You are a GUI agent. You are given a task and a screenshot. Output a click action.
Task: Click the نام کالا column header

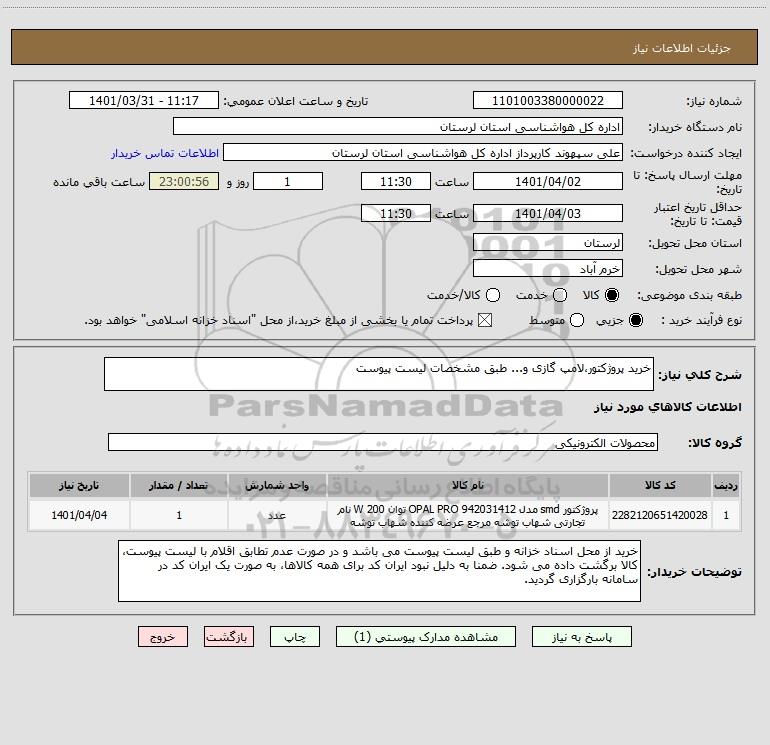[468, 485]
